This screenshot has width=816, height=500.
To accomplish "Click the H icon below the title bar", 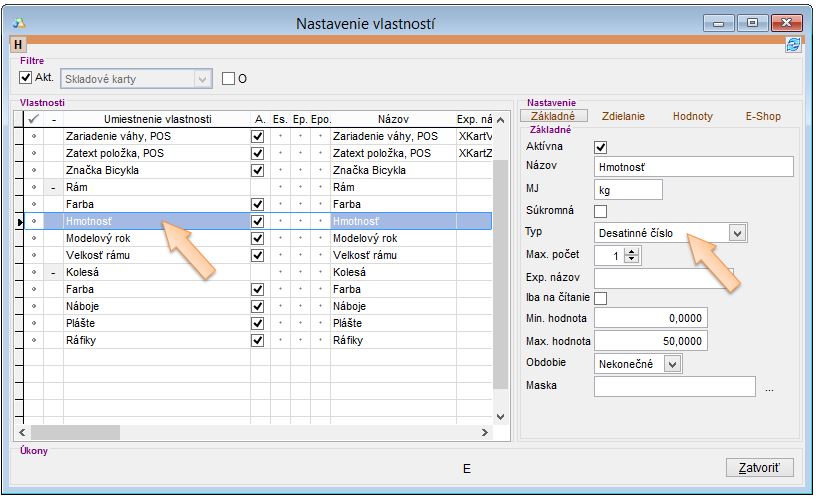I will pos(18,45).
